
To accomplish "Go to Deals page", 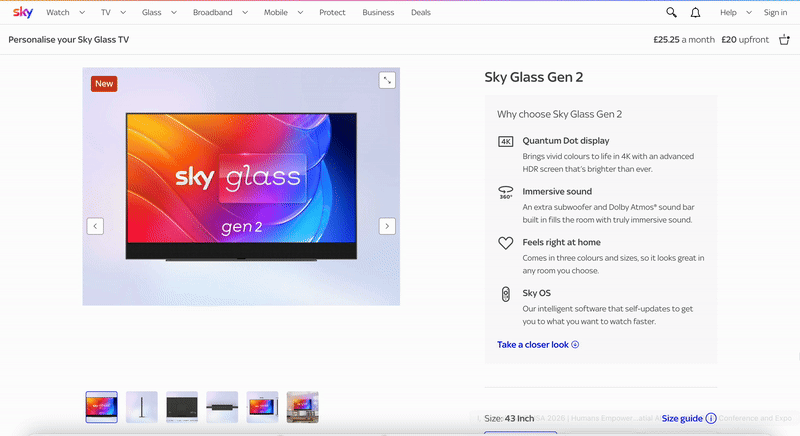I will [x=421, y=12].
